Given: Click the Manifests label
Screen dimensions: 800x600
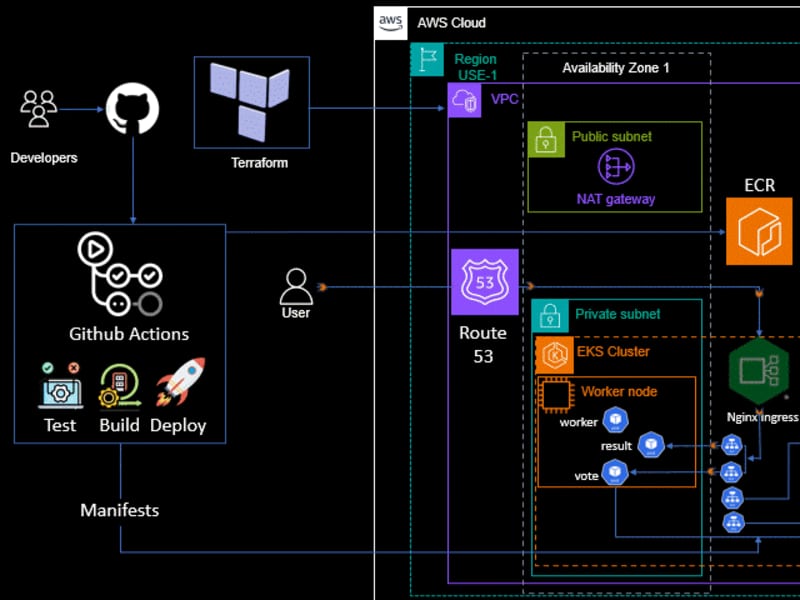Looking at the screenshot, I should click(x=119, y=510).
